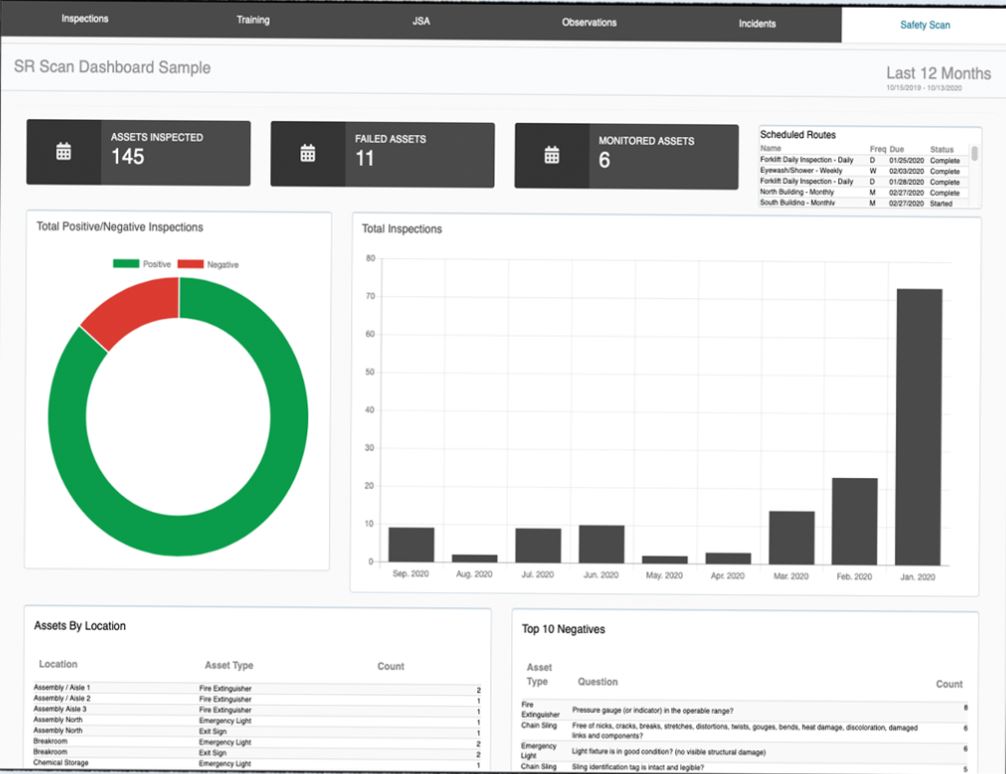Image resolution: width=1006 pixels, height=774 pixels.
Task: Sort Assets By Location by Location header
Action: point(58,664)
